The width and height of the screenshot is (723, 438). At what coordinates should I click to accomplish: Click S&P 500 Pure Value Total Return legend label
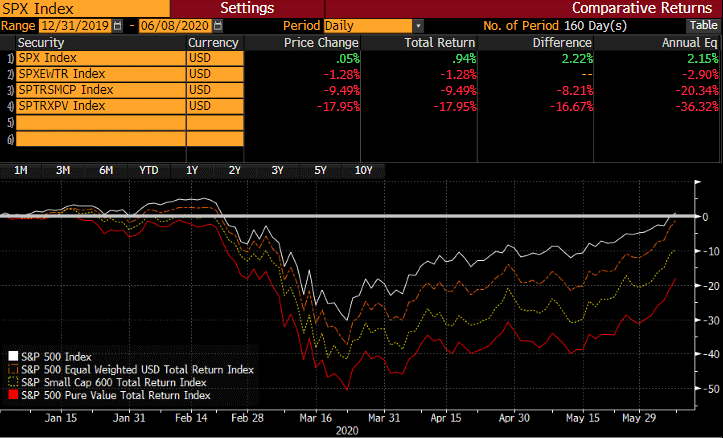(x=116, y=396)
